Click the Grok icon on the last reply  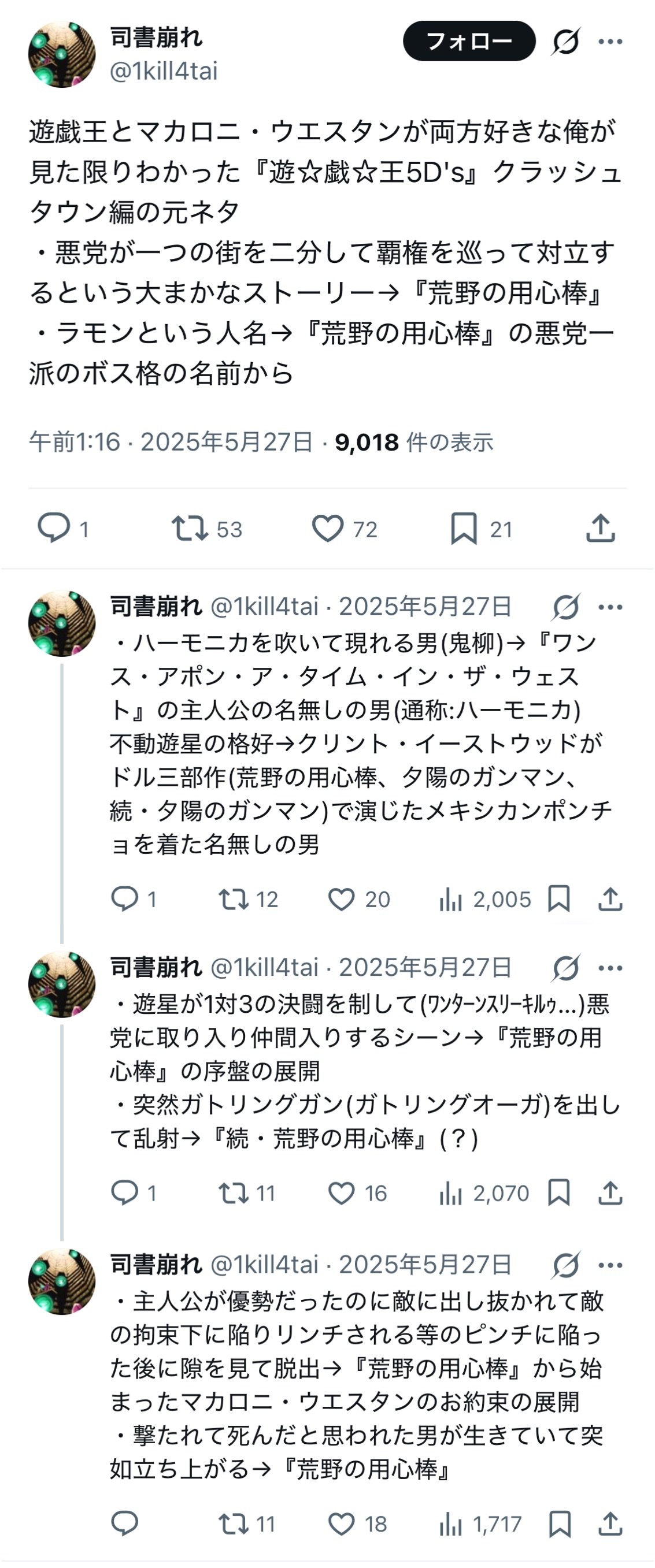point(566,1265)
